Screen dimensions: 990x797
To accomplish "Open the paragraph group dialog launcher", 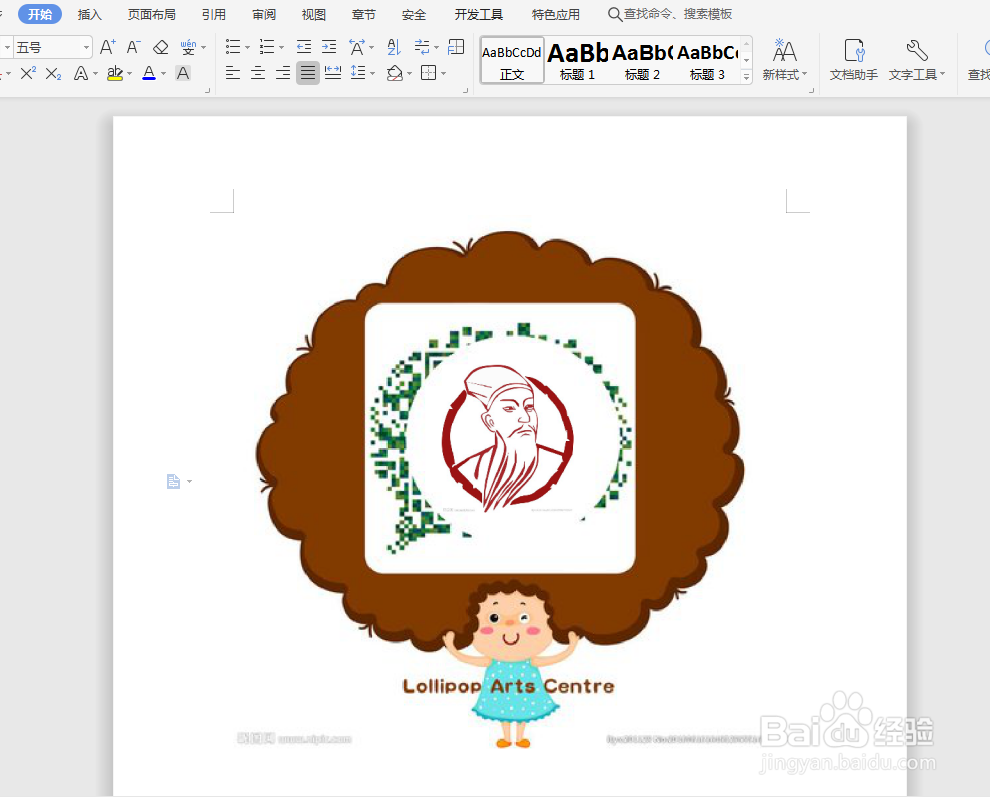I will [x=466, y=91].
